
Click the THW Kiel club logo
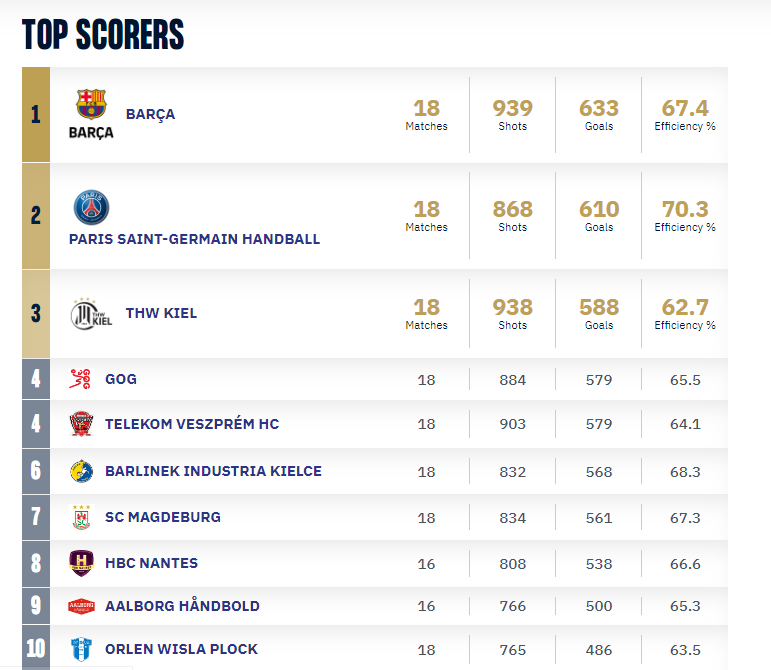(x=91, y=314)
